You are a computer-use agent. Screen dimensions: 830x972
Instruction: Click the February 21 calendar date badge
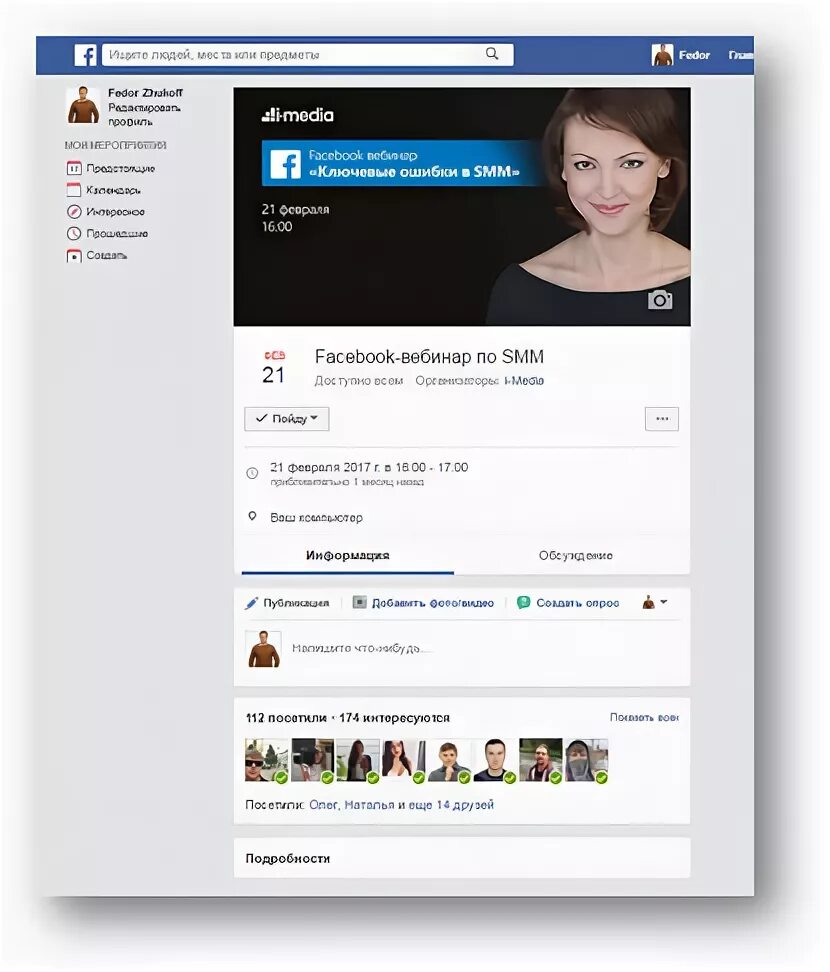click(273, 368)
